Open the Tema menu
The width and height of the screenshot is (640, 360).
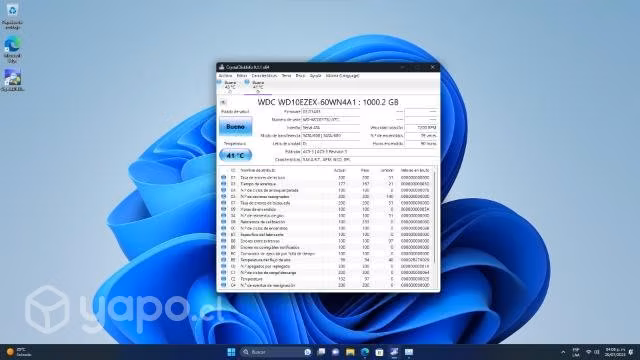[286, 76]
